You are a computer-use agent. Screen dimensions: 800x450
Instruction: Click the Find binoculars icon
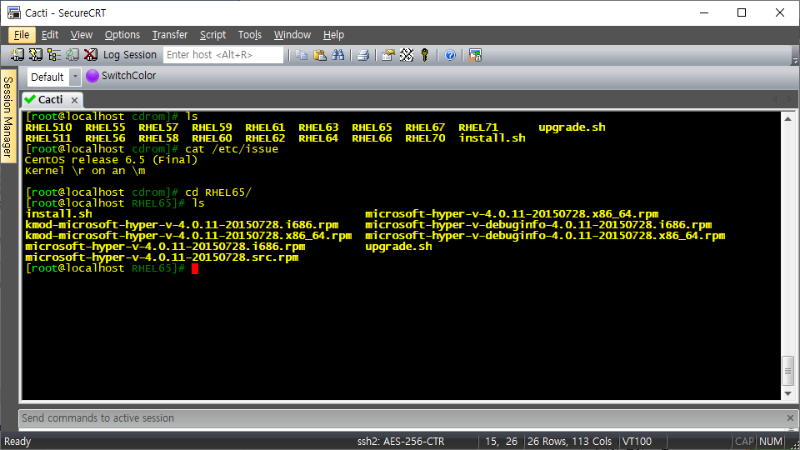[338, 55]
